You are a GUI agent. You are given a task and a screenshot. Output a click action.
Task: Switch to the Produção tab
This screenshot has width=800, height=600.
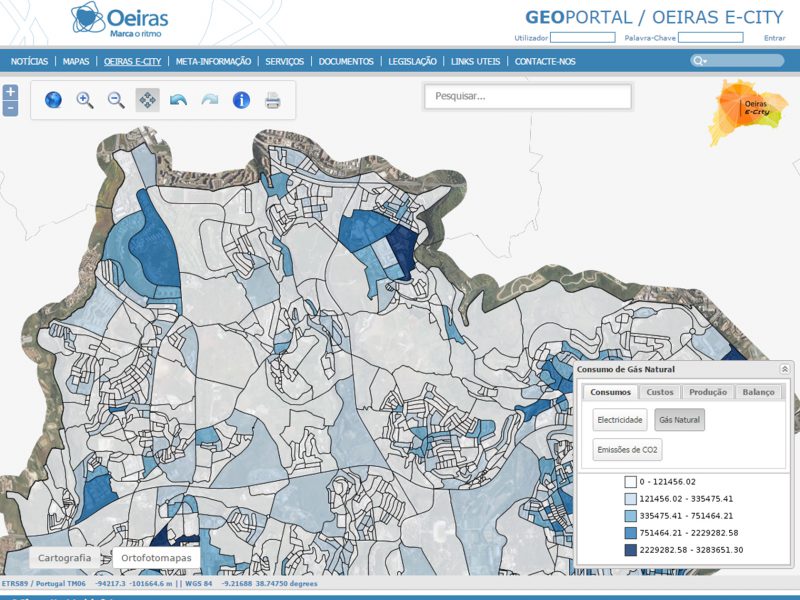708,392
